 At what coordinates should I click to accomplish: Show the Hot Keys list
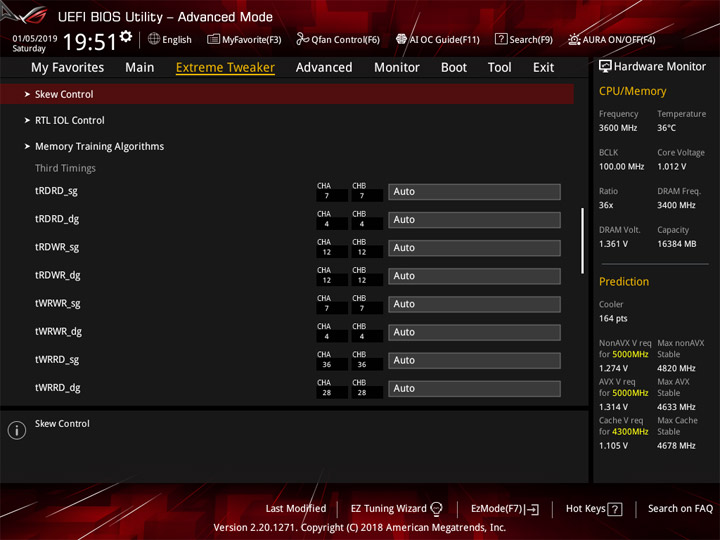click(594, 509)
